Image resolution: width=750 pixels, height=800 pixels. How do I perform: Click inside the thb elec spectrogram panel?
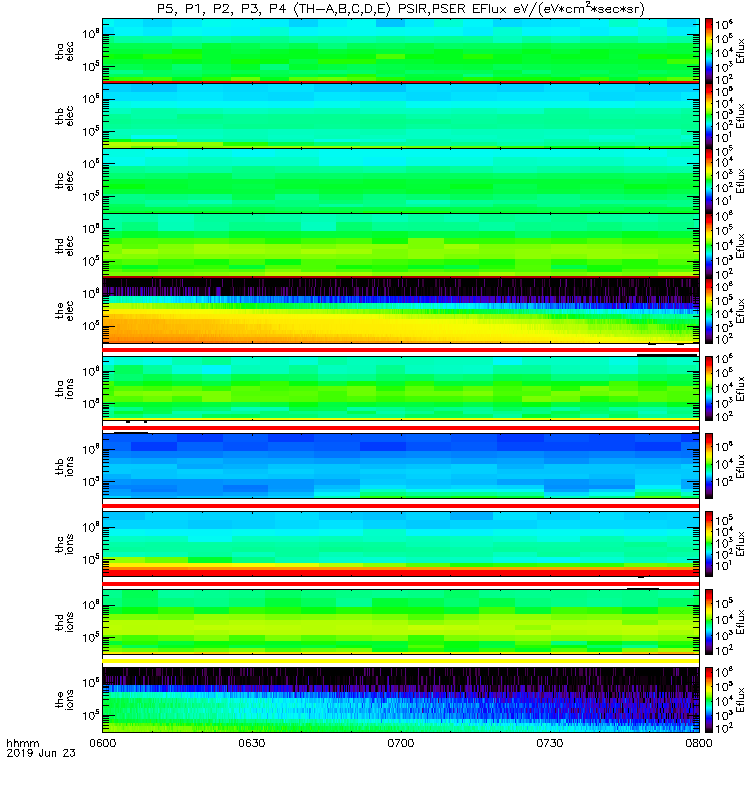click(401, 116)
